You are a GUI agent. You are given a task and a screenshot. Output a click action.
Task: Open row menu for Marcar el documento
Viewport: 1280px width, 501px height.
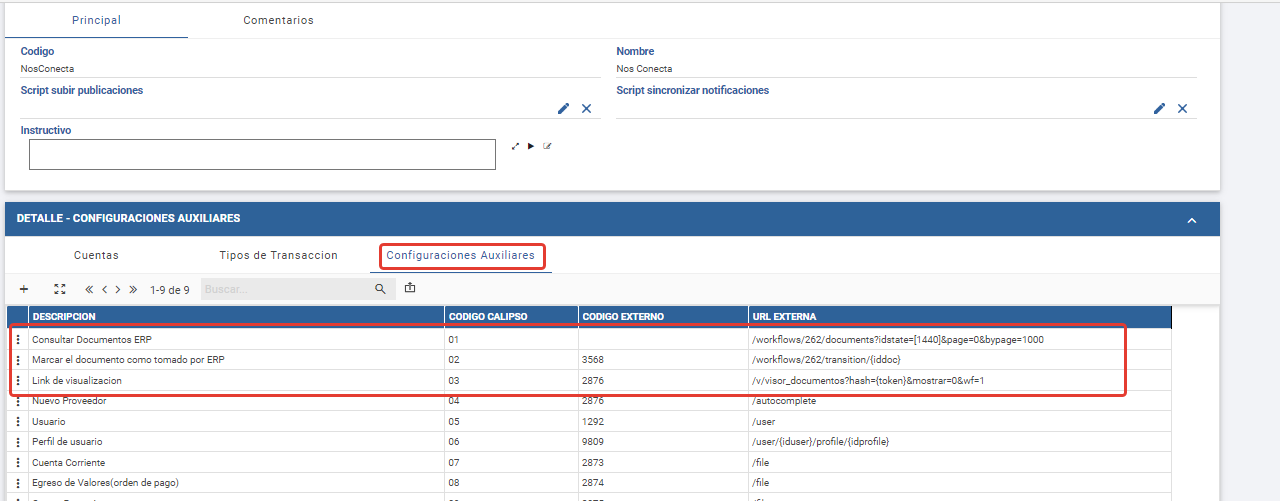pyautogui.click(x=18, y=360)
